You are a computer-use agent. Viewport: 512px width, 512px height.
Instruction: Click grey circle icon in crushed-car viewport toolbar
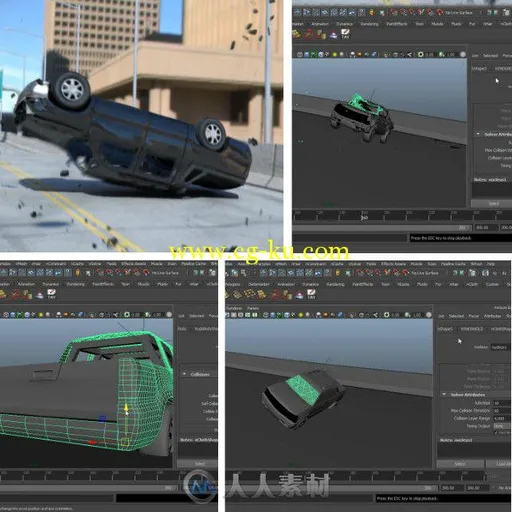(x=463, y=54)
